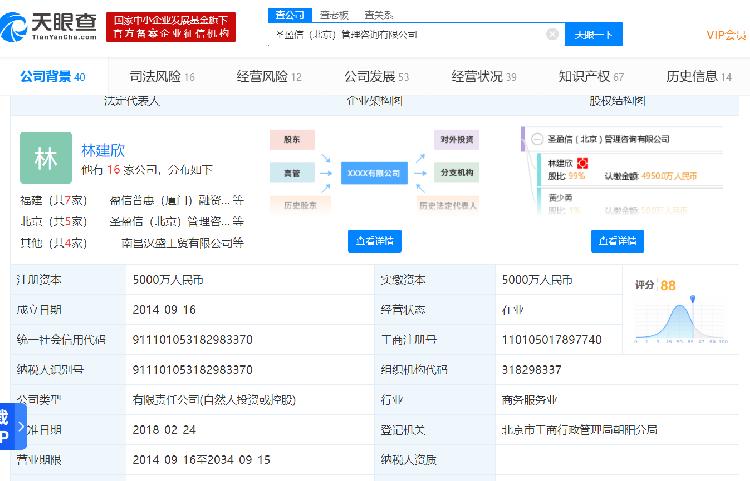The image size is (750, 481).
Task: Click the 分支机构 box in diagram
Action: (x=456, y=173)
